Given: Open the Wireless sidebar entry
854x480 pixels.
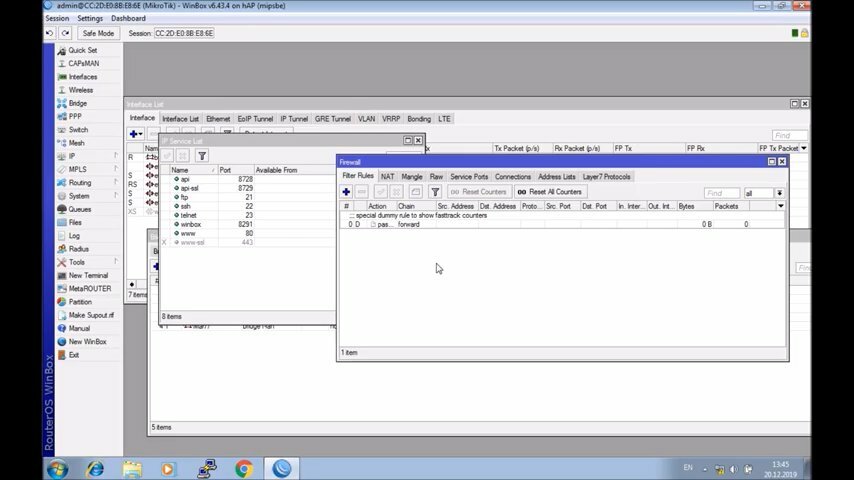Looking at the screenshot, I should tap(80, 90).
